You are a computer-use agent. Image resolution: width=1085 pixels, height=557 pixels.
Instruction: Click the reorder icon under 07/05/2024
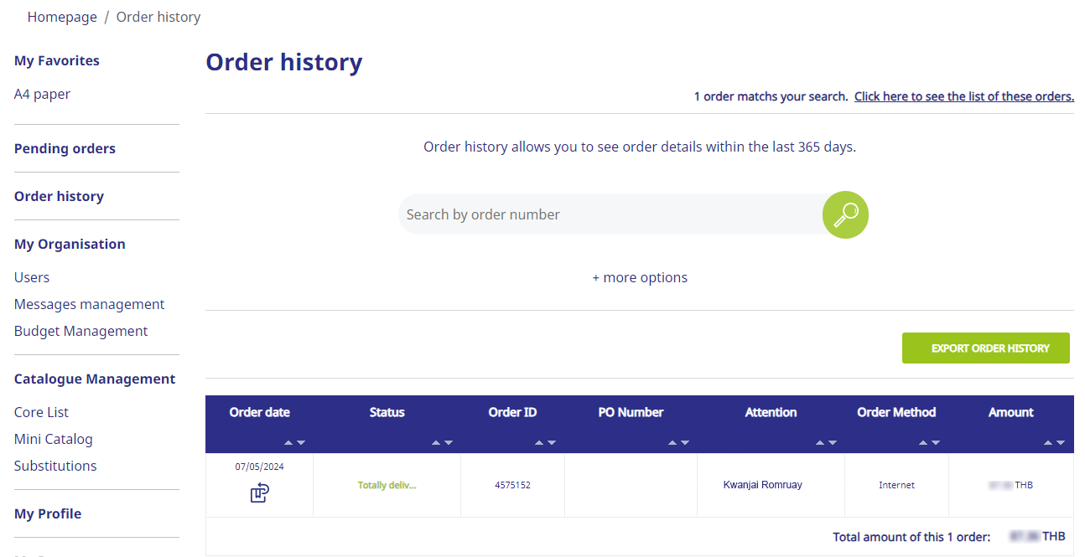point(259,493)
